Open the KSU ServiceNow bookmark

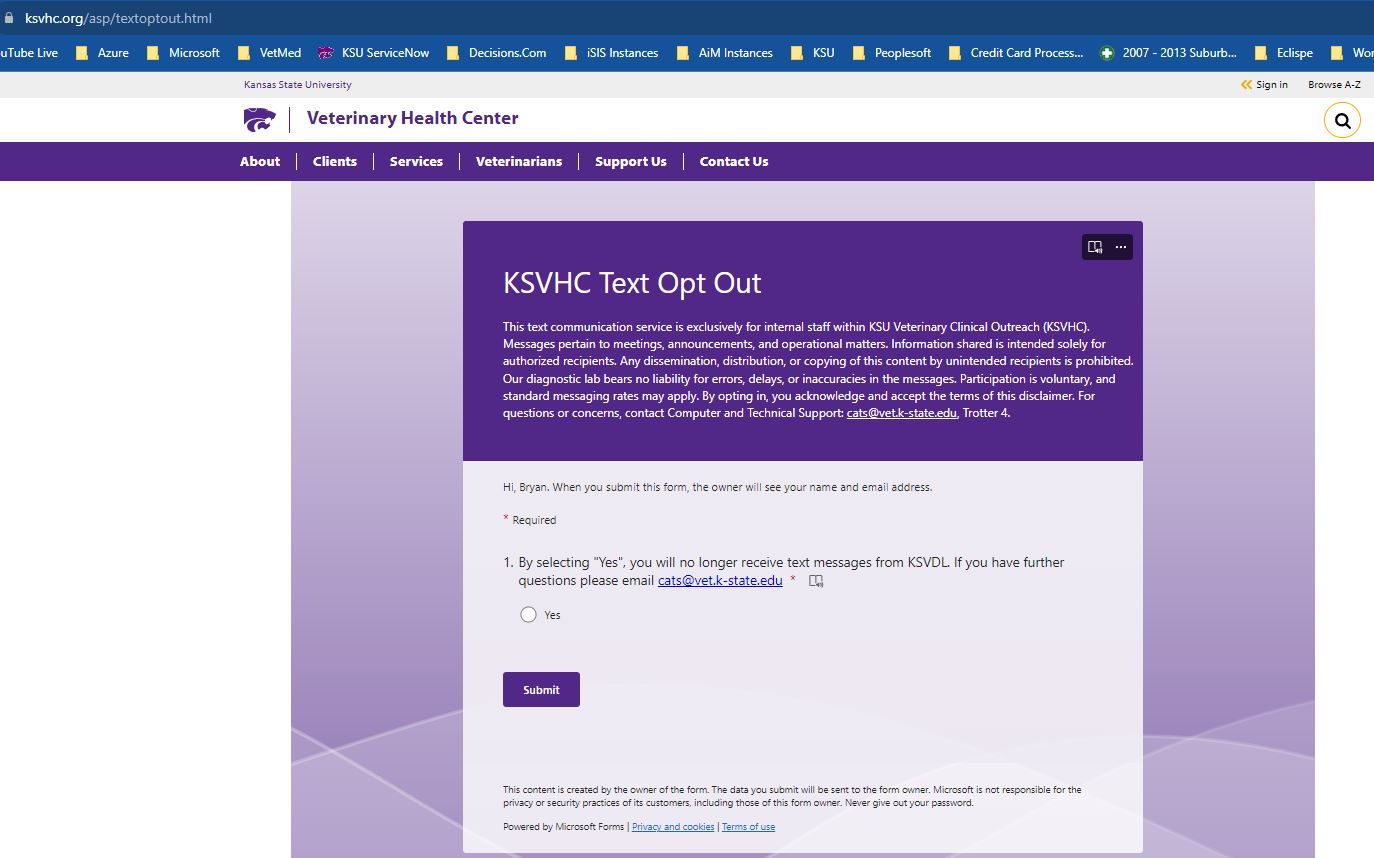point(374,53)
